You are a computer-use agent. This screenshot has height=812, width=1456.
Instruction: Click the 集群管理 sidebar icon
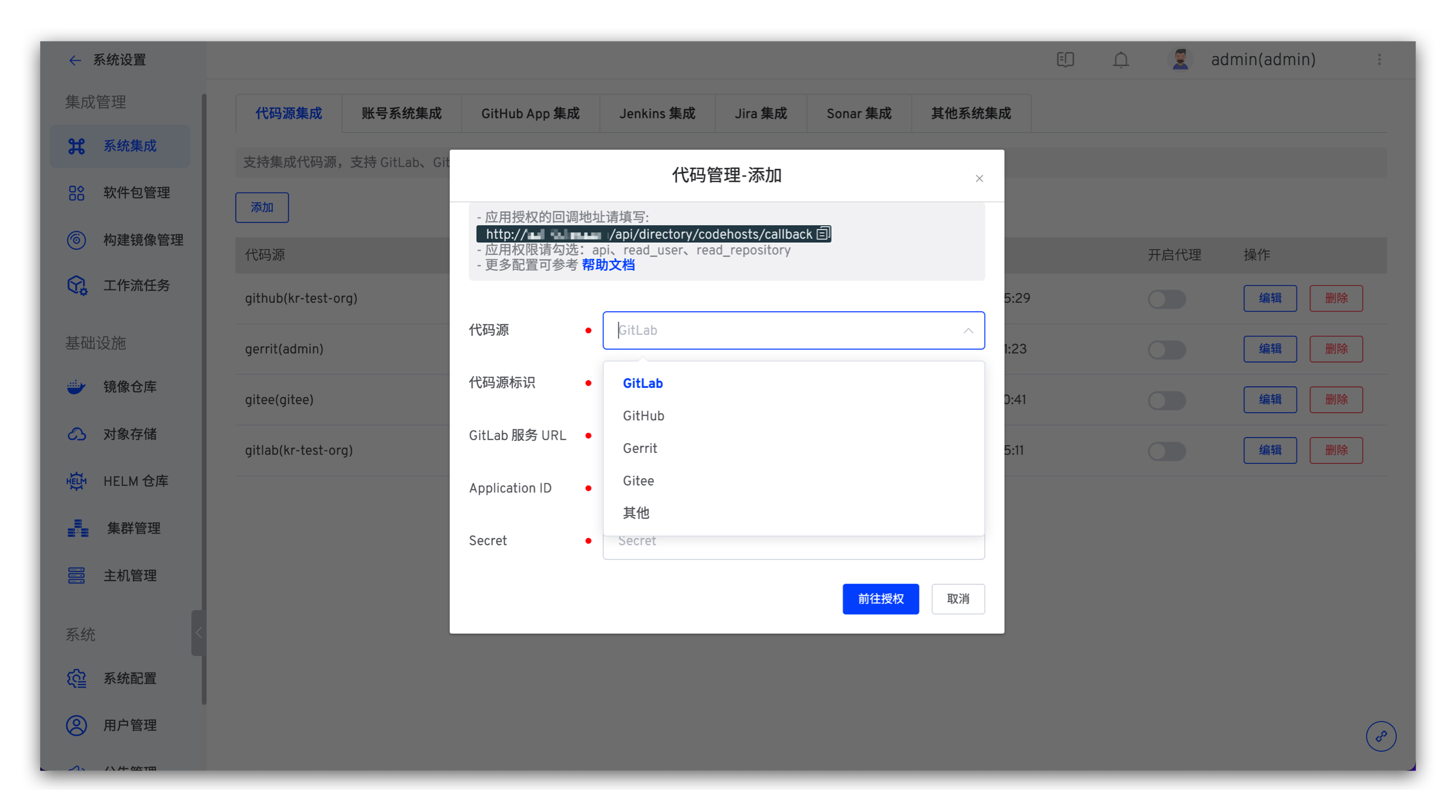77,528
